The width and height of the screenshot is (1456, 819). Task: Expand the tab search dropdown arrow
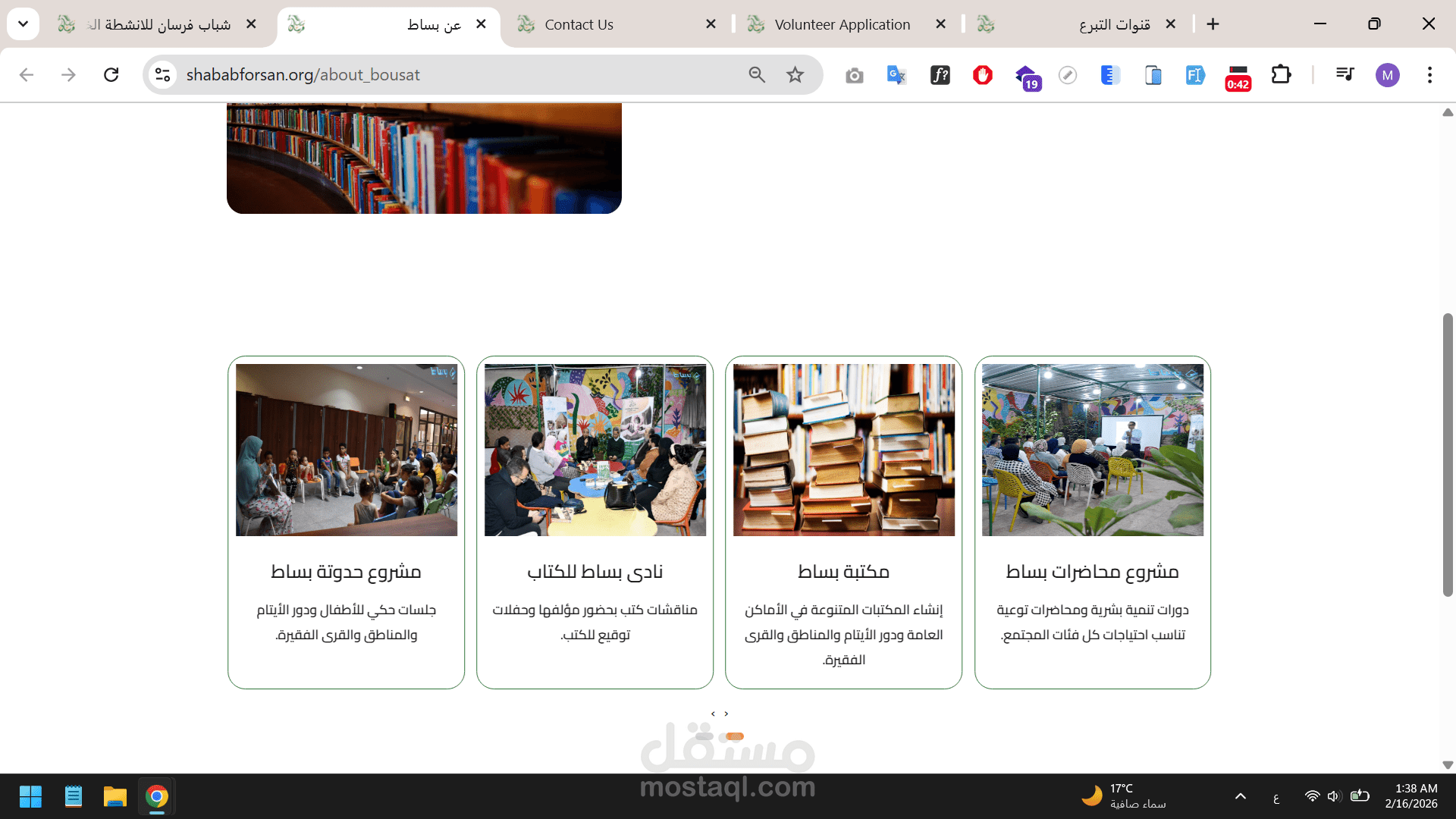(x=23, y=24)
